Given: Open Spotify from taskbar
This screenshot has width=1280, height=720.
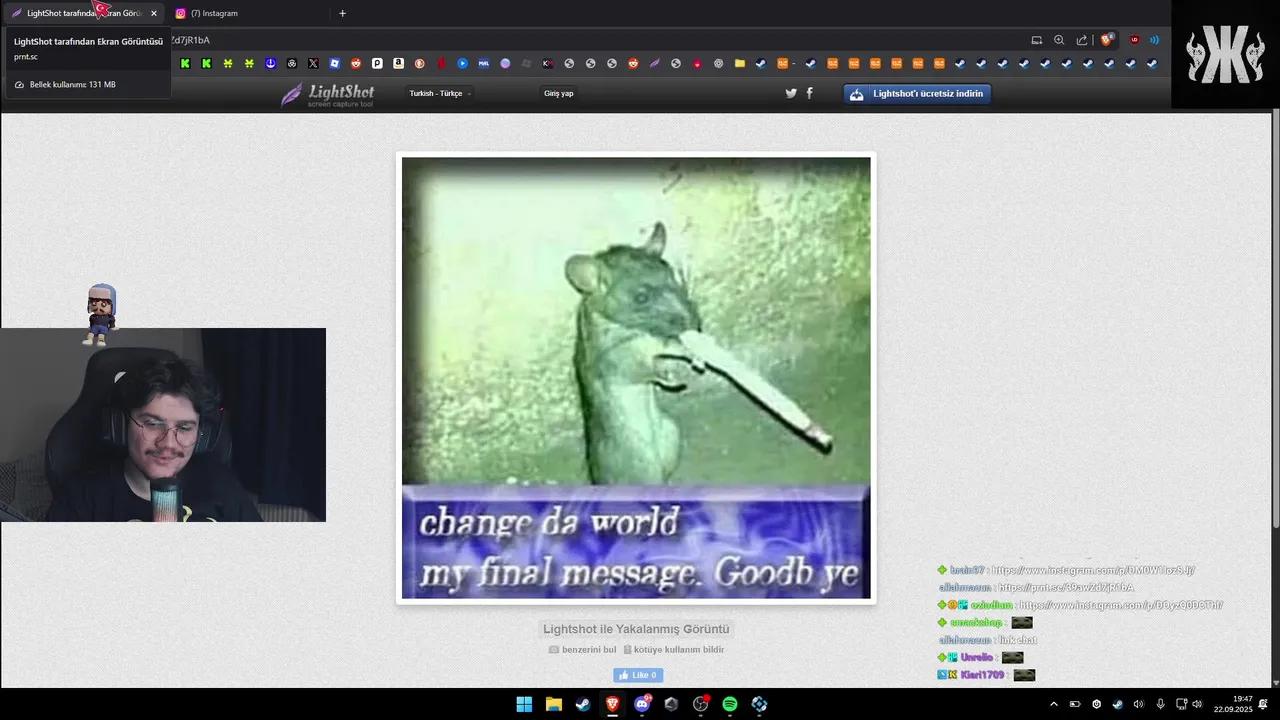Looking at the screenshot, I should (x=730, y=704).
